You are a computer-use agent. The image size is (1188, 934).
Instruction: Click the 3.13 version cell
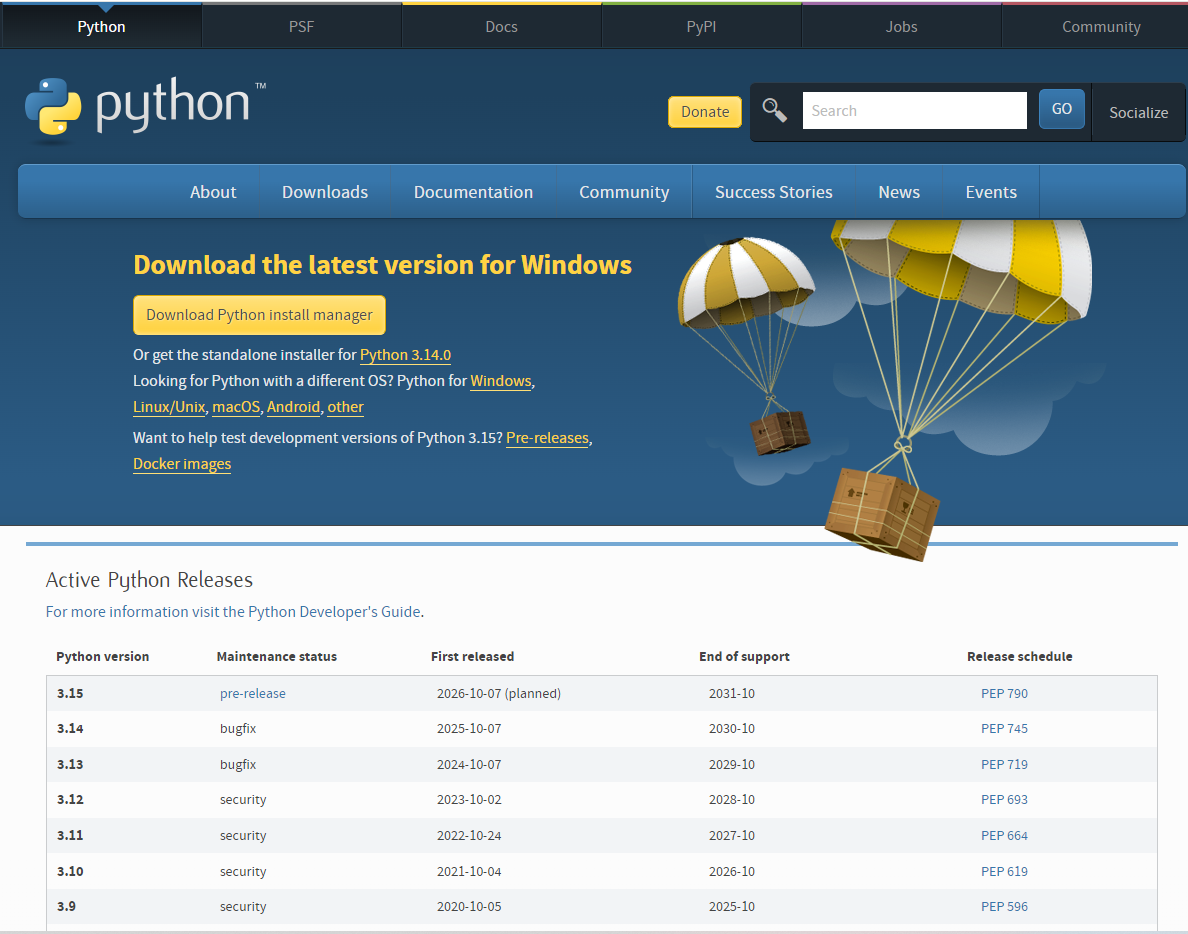[x=70, y=764]
